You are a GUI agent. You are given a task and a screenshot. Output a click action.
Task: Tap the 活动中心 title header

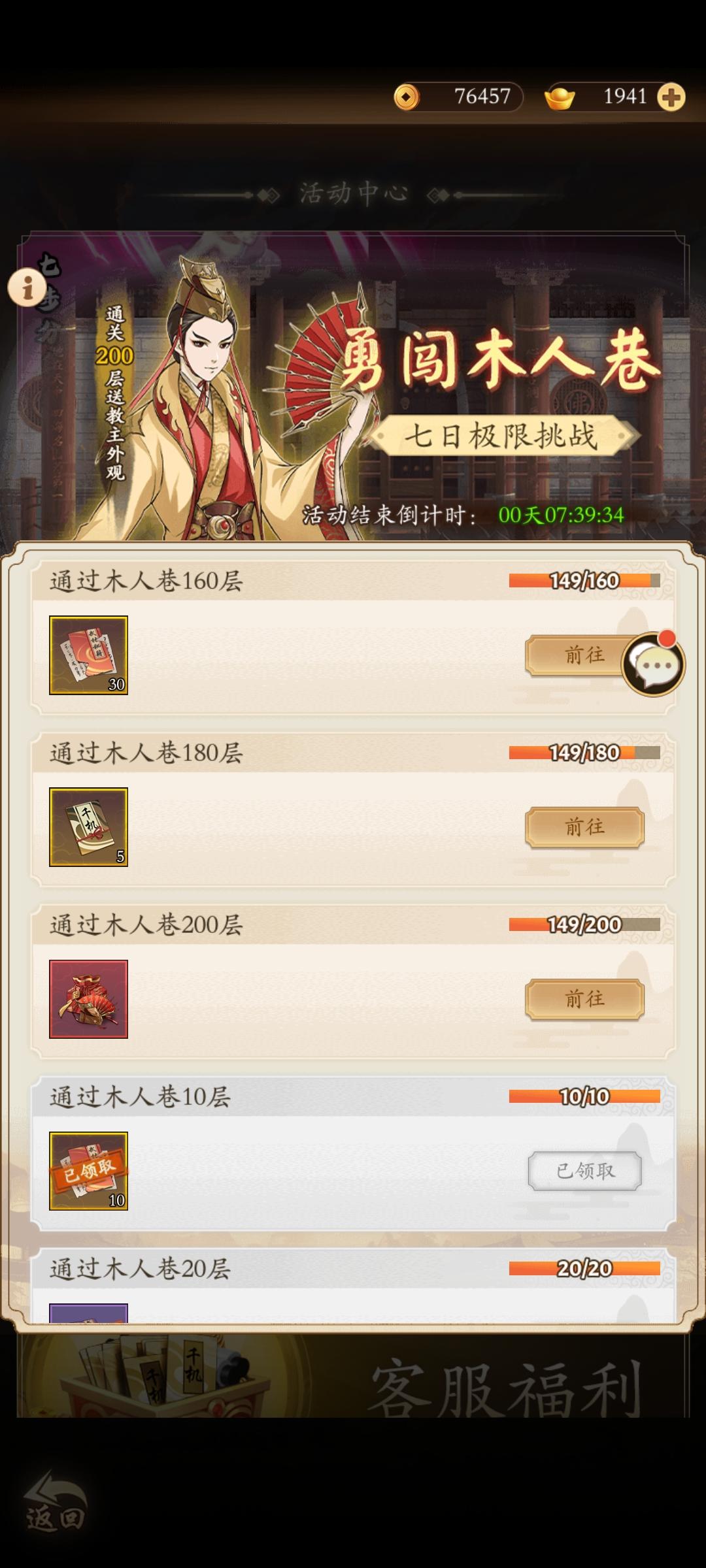click(x=354, y=193)
